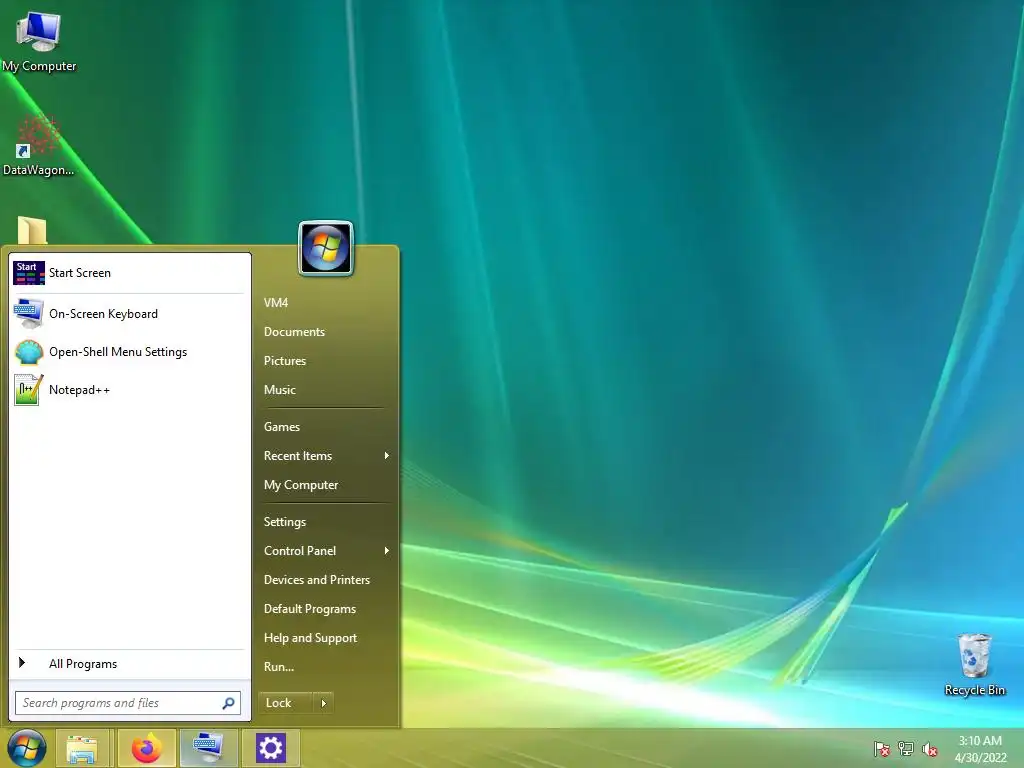
Task: Click the Lock button
Action: coord(286,703)
